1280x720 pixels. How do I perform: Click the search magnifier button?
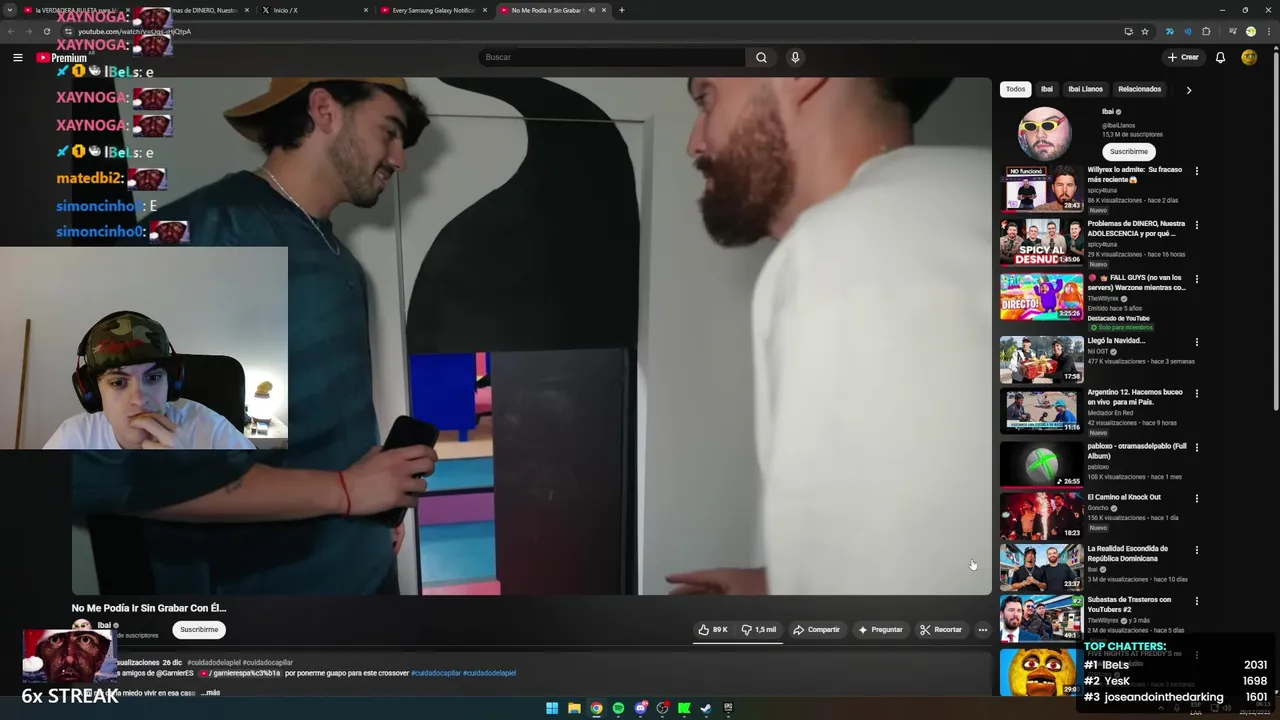click(x=761, y=57)
